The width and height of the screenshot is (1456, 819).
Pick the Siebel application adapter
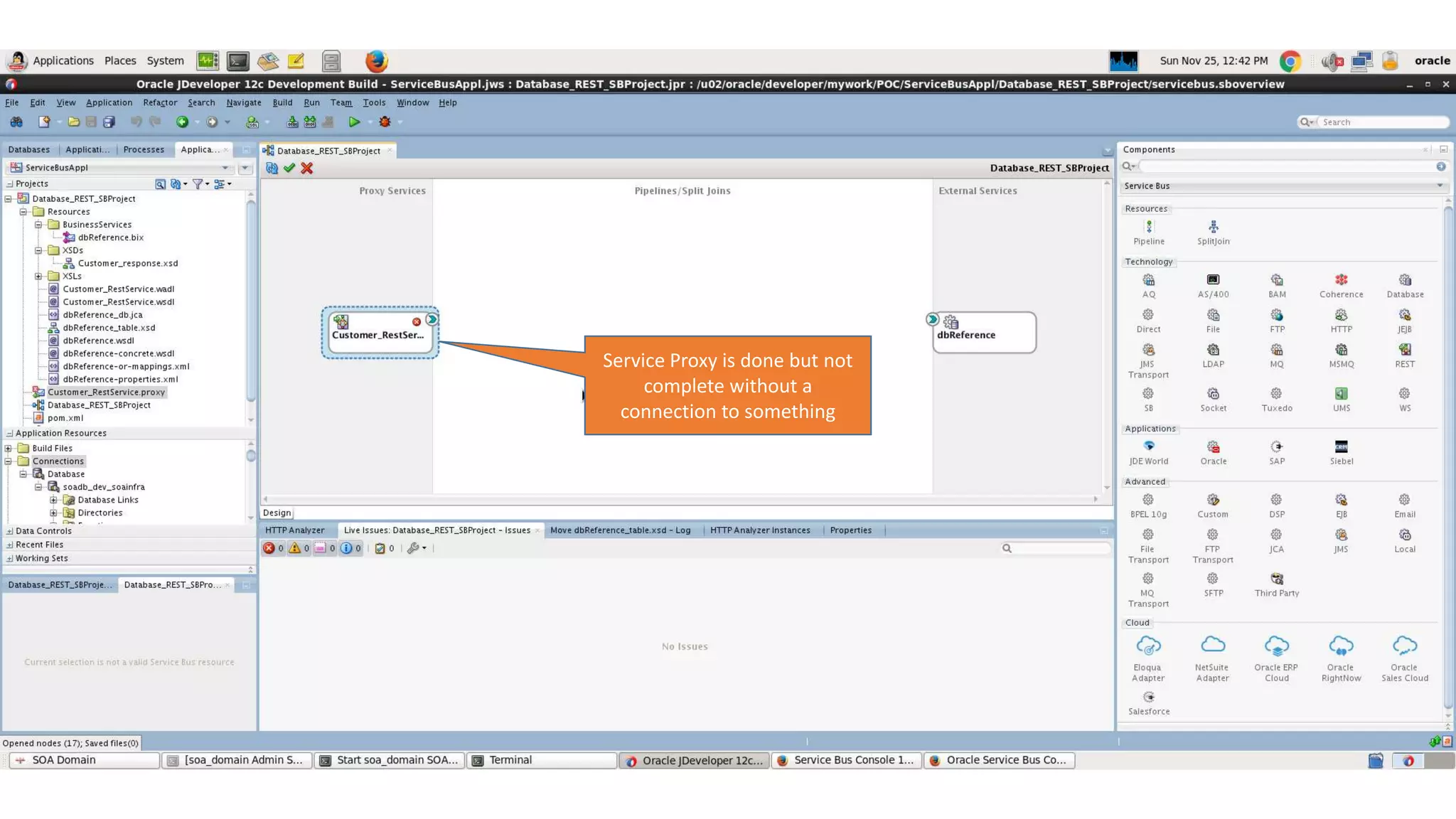(x=1341, y=446)
